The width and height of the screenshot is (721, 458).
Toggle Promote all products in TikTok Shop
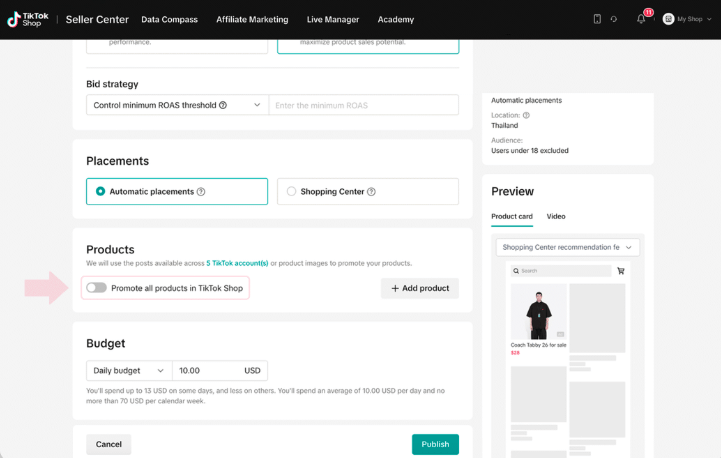click(x=96, y=288)
